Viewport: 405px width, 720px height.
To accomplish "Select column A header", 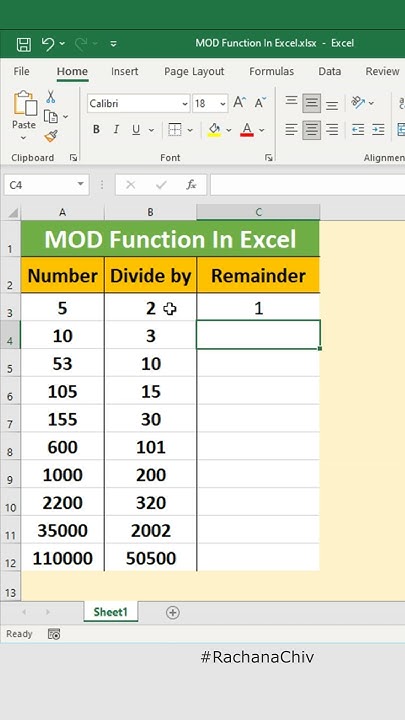I will [62, 212].
